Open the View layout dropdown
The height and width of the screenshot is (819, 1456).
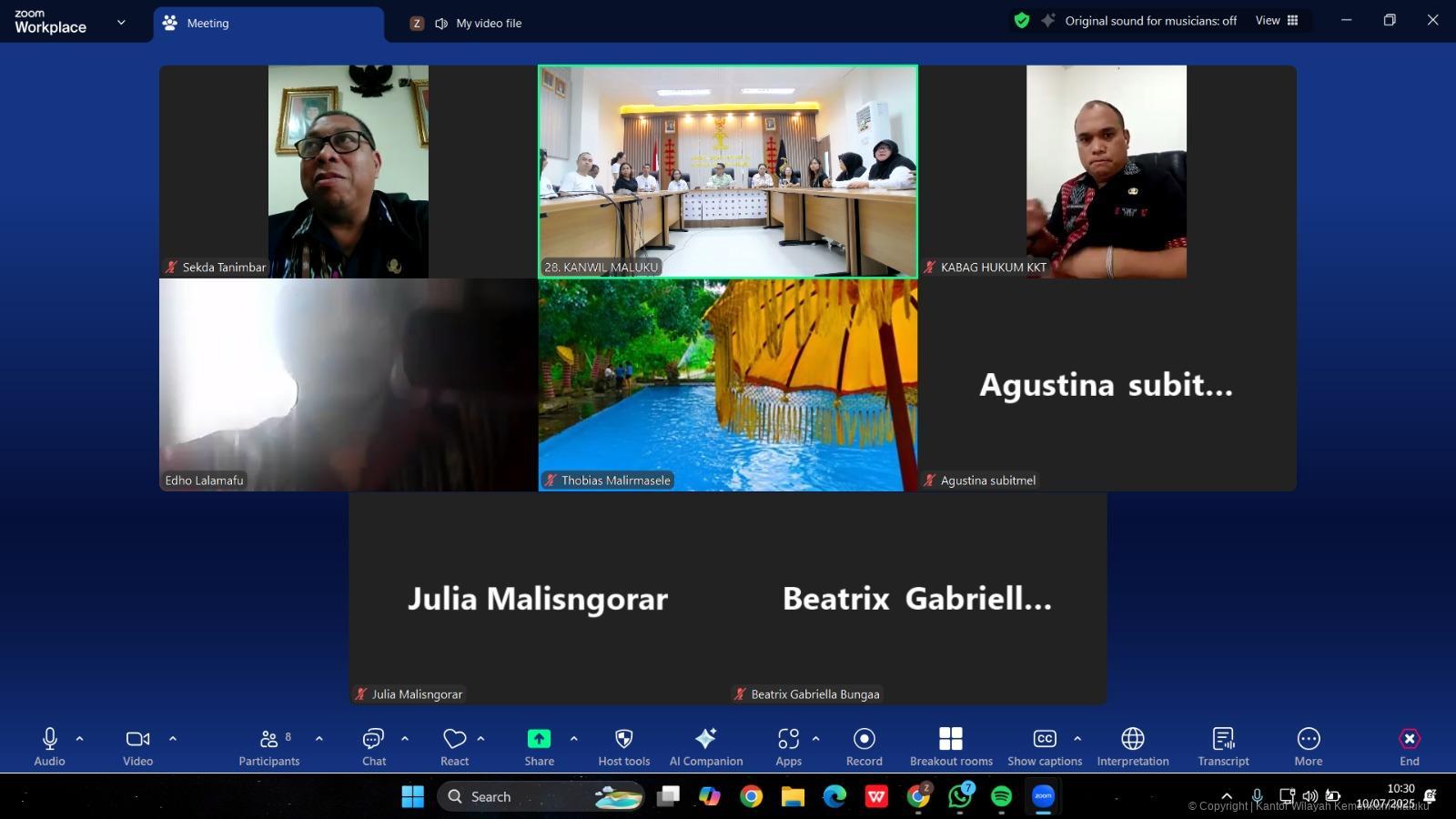point(1277,21)
